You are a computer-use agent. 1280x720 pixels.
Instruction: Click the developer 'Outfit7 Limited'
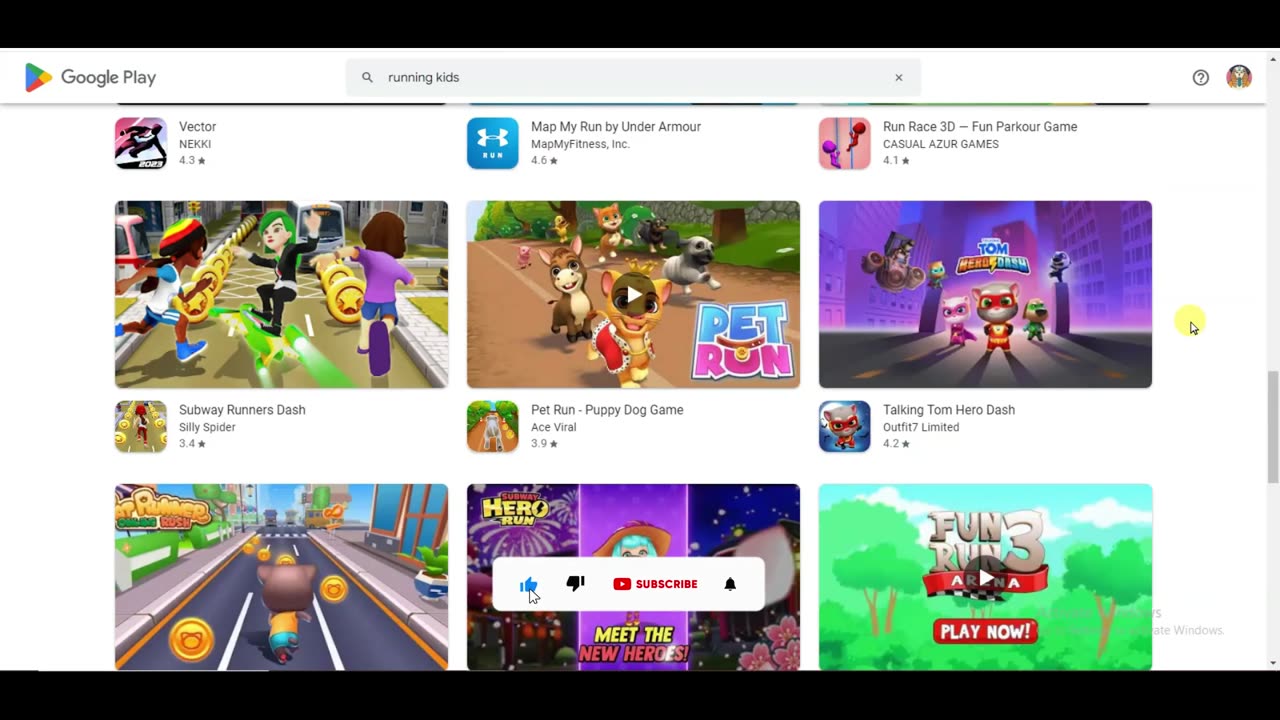tap(921, 427)
